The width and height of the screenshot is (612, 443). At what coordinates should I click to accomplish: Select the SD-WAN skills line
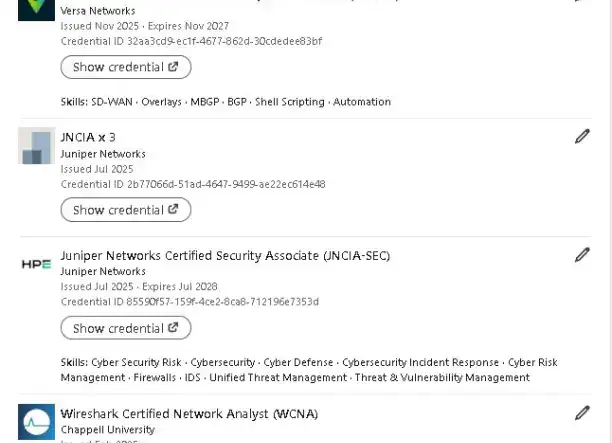click(225, 102)
